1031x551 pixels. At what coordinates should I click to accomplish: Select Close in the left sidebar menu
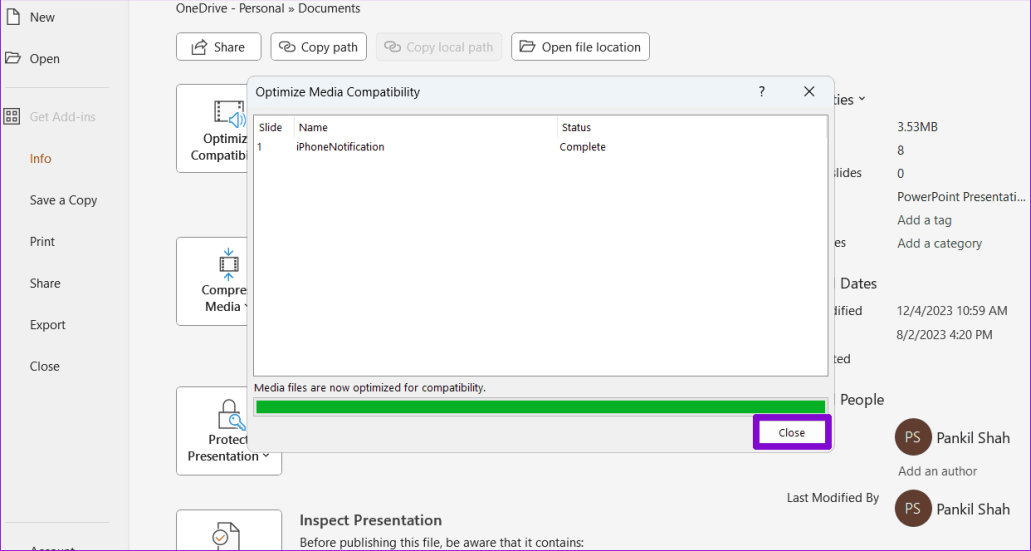point(44,366)
